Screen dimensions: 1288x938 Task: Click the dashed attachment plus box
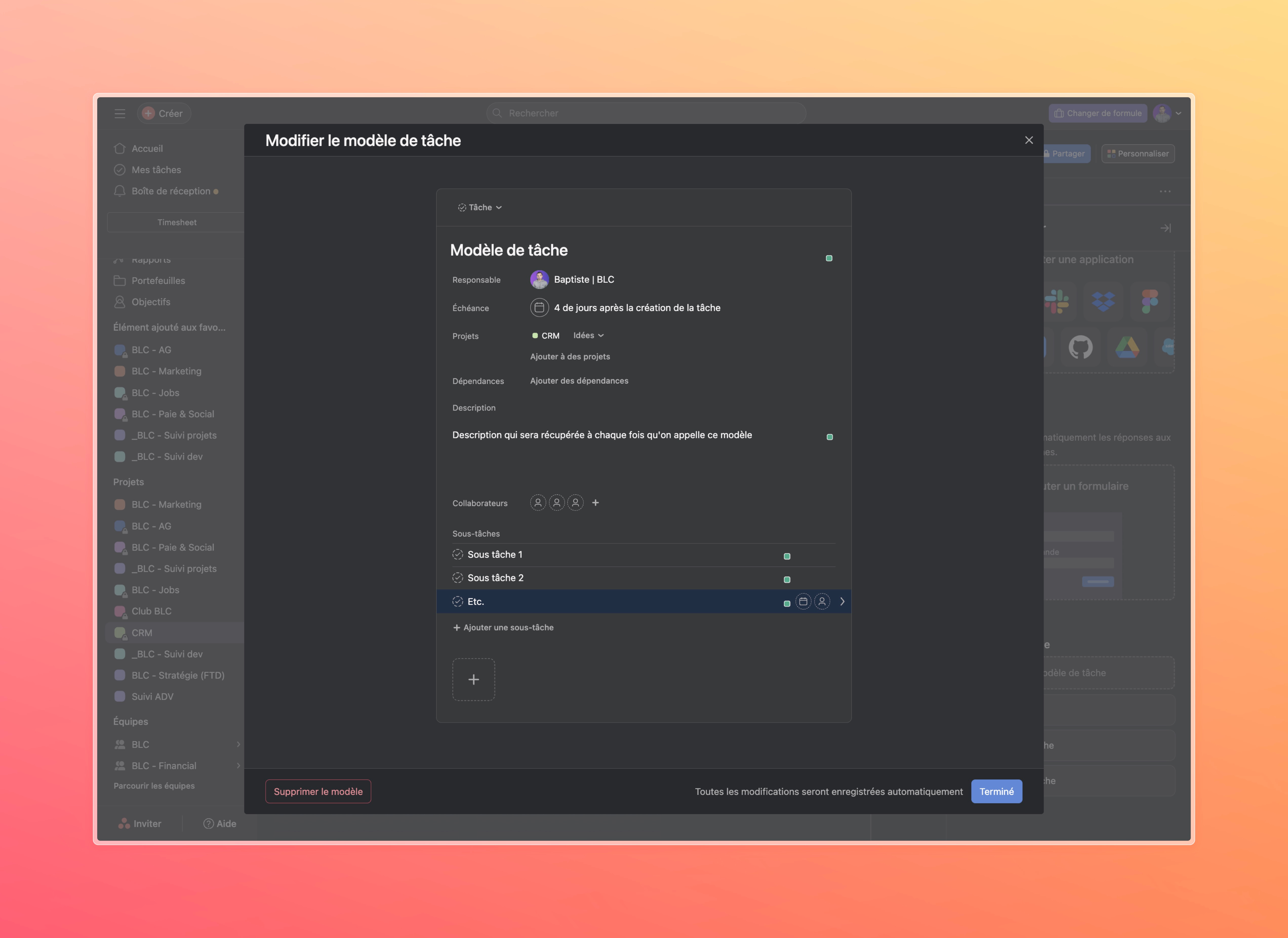pos(474,679)
